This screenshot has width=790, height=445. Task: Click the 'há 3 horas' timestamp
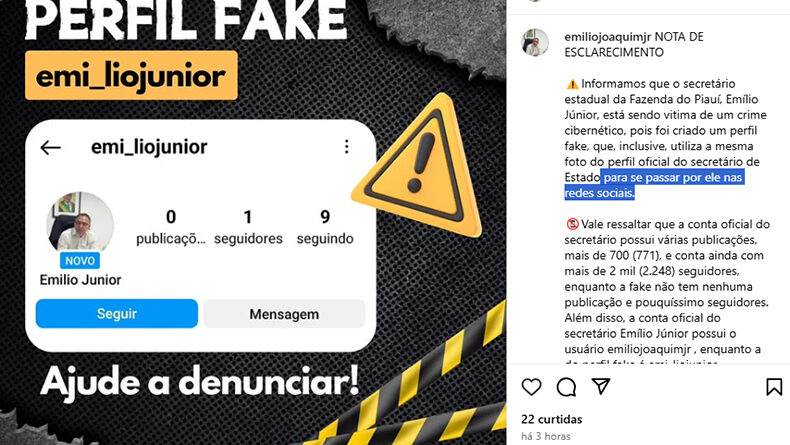click(x=546, y=436)
